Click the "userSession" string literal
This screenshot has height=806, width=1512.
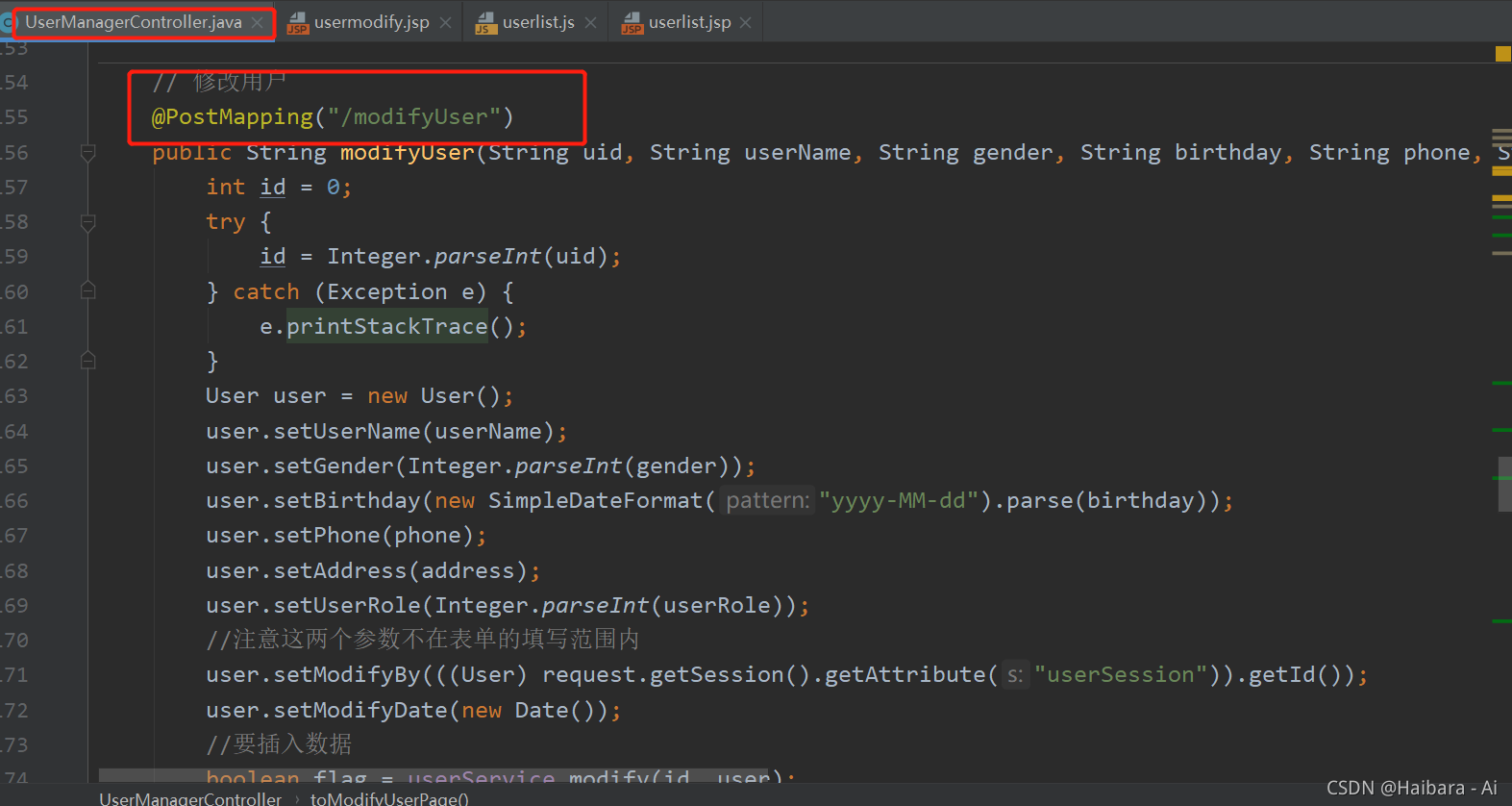coord(1121,675)
